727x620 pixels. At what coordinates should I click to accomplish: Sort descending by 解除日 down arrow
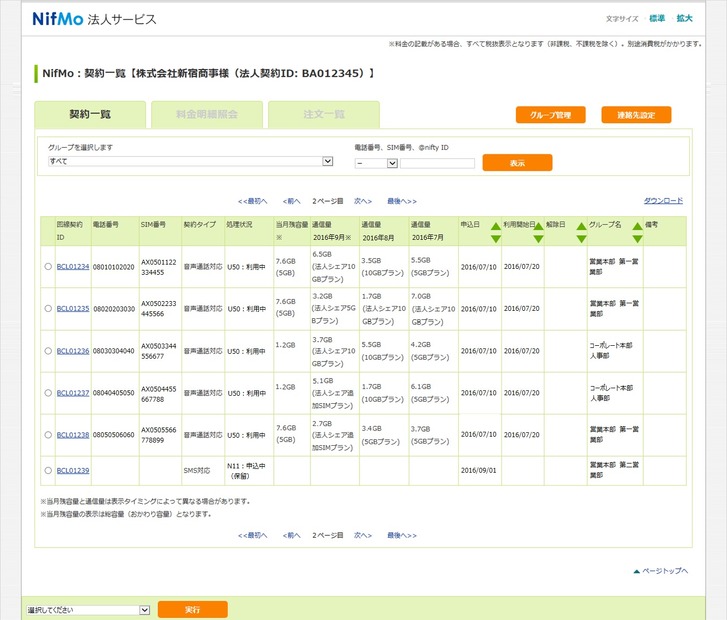click(x=581, y=239)
